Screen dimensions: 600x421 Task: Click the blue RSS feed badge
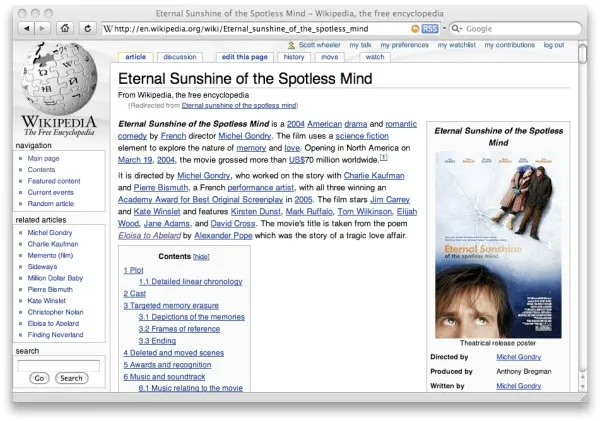point(430,29)
